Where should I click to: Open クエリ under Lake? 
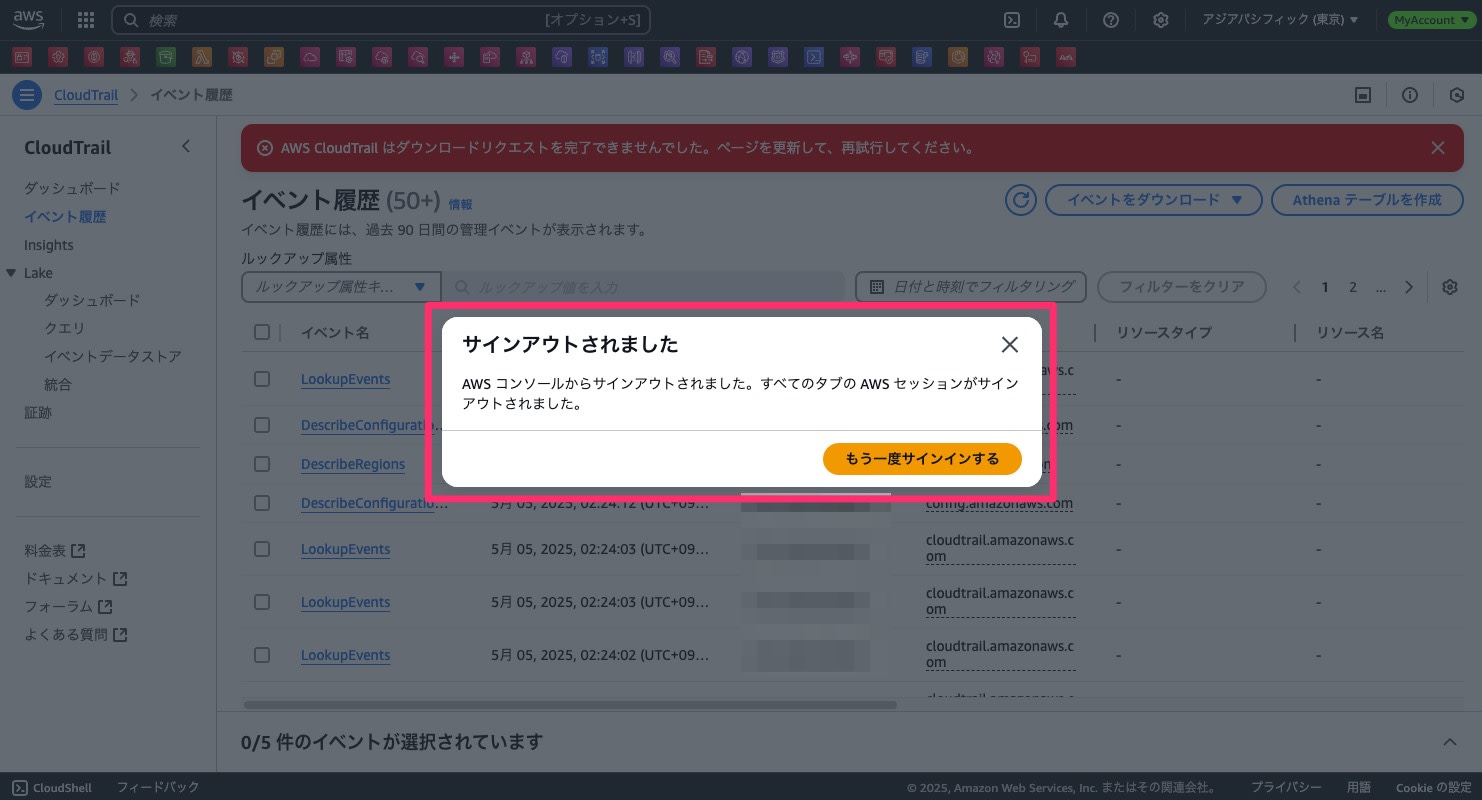64,328
